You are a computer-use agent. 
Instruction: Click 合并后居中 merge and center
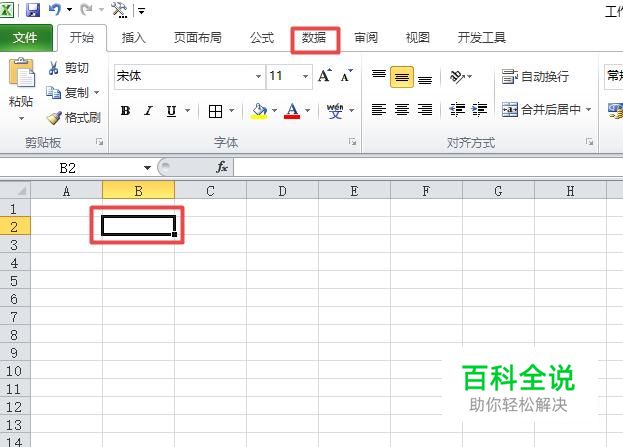point(541,109)
